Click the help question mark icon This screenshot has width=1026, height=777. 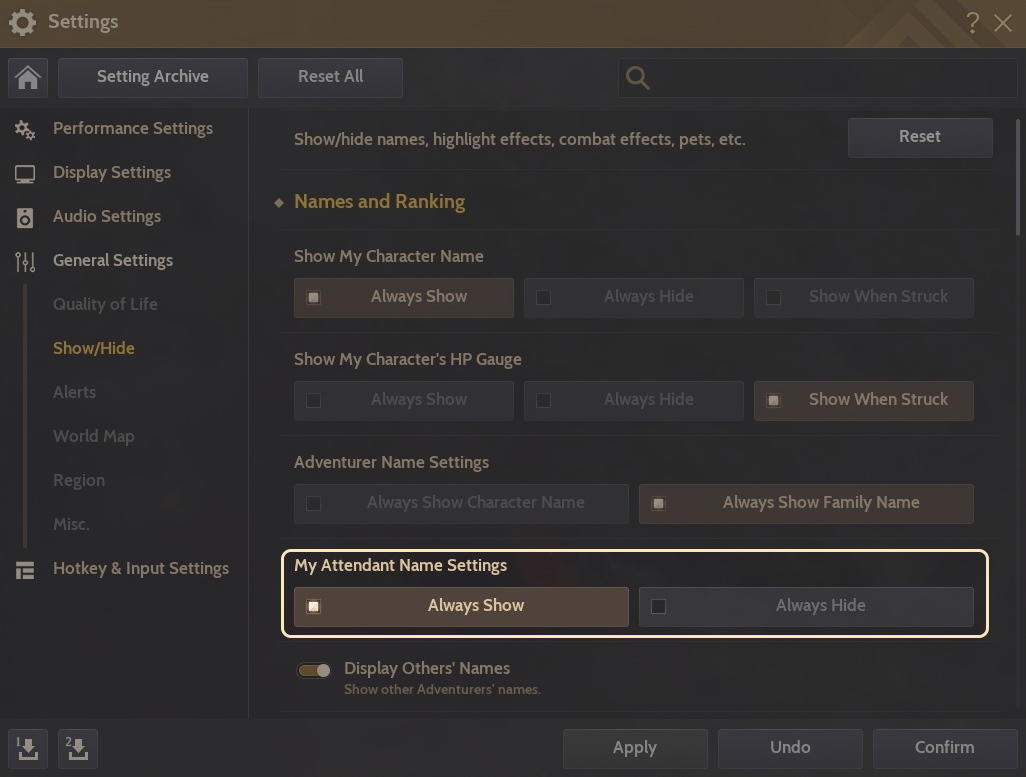(972, 22)
